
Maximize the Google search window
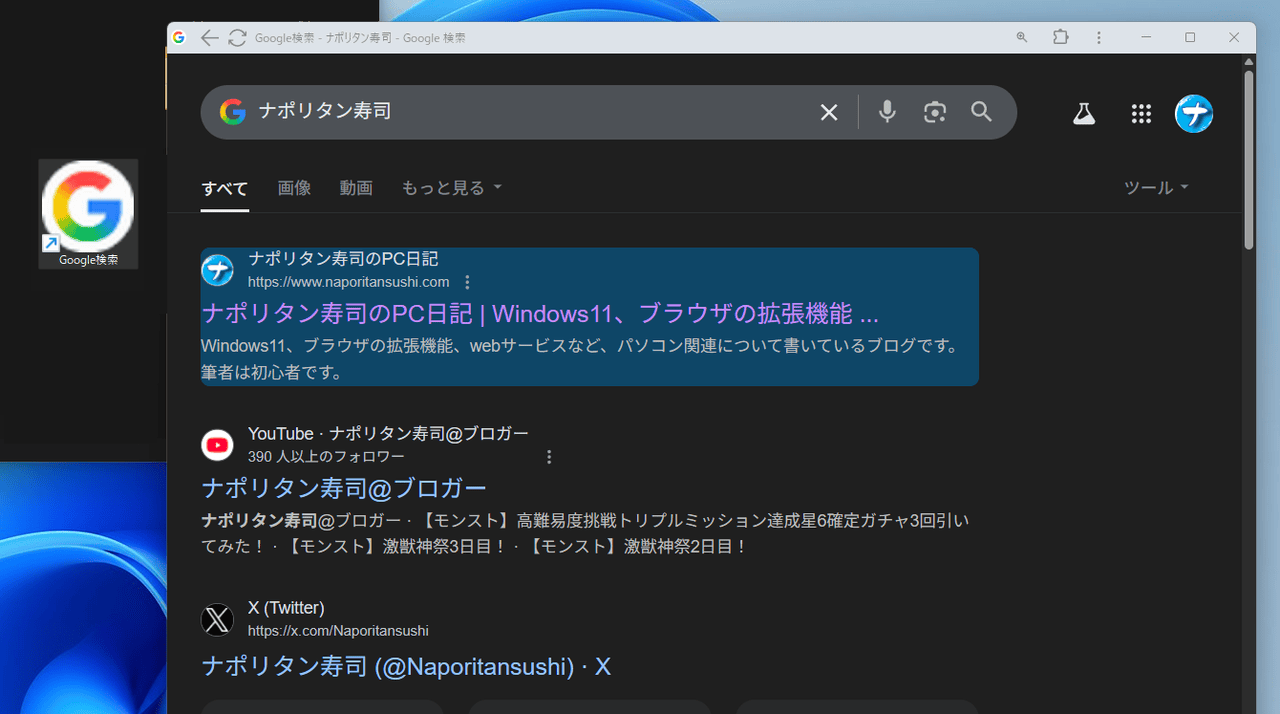1190,38
